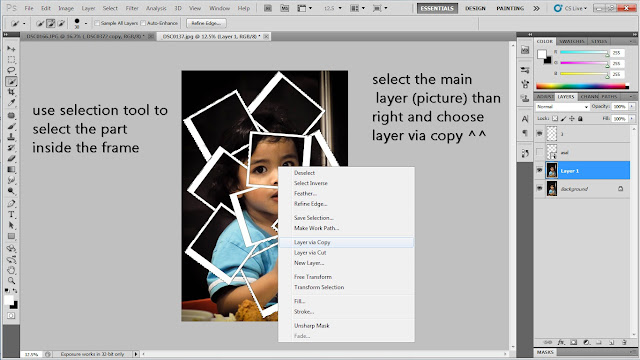Screen dimensions: 640x360
Task: Select the Quick Selection tool in toolbox
Action: (x=11, y=81)
